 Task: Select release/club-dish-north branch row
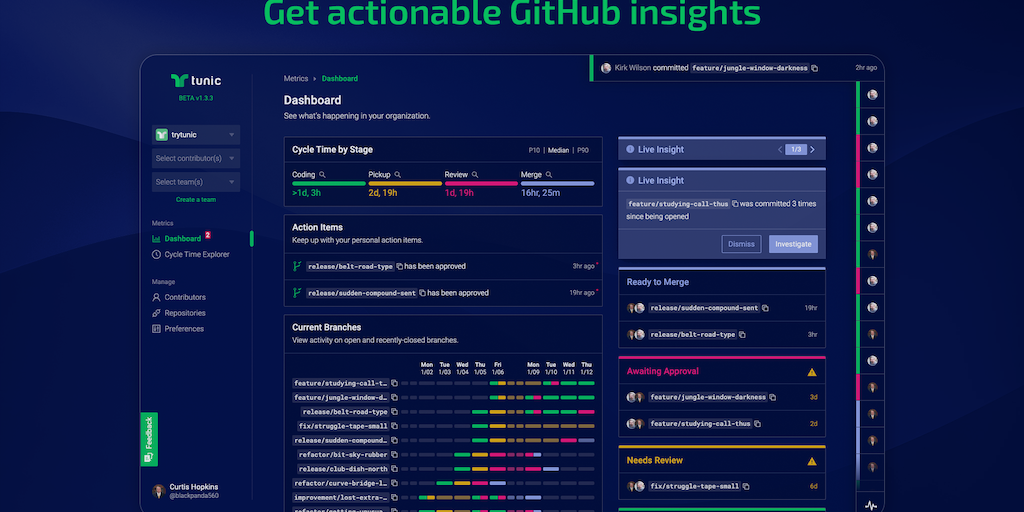[443, 469]
